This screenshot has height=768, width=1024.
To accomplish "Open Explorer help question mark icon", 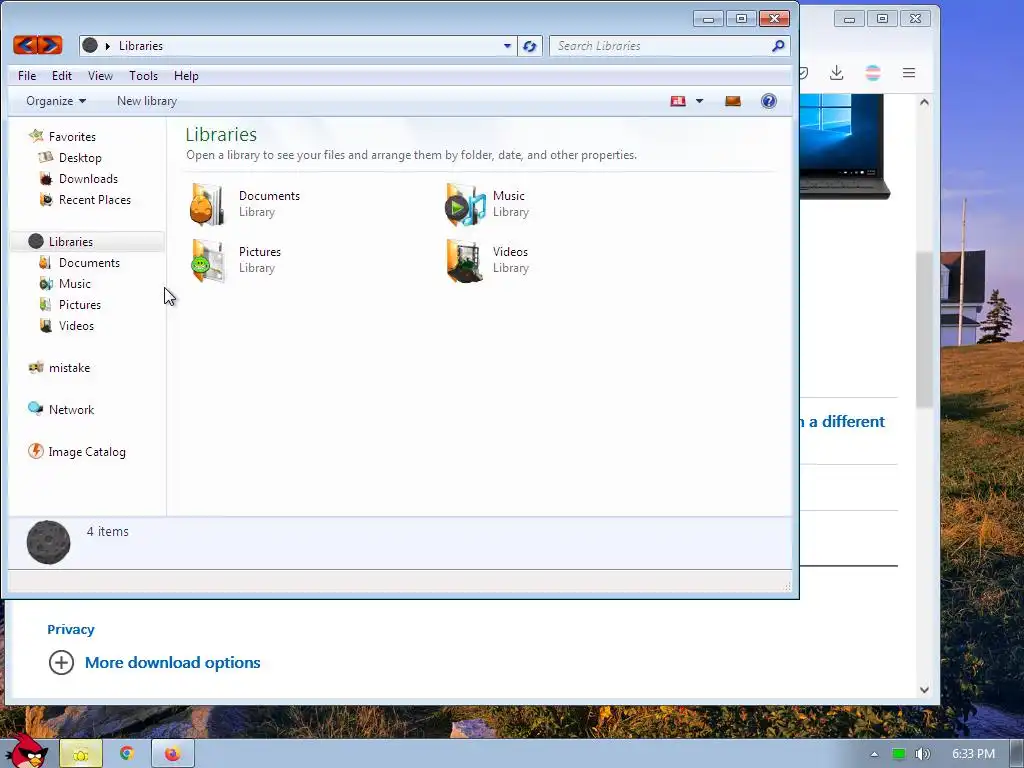I will [x=769, y=101].
